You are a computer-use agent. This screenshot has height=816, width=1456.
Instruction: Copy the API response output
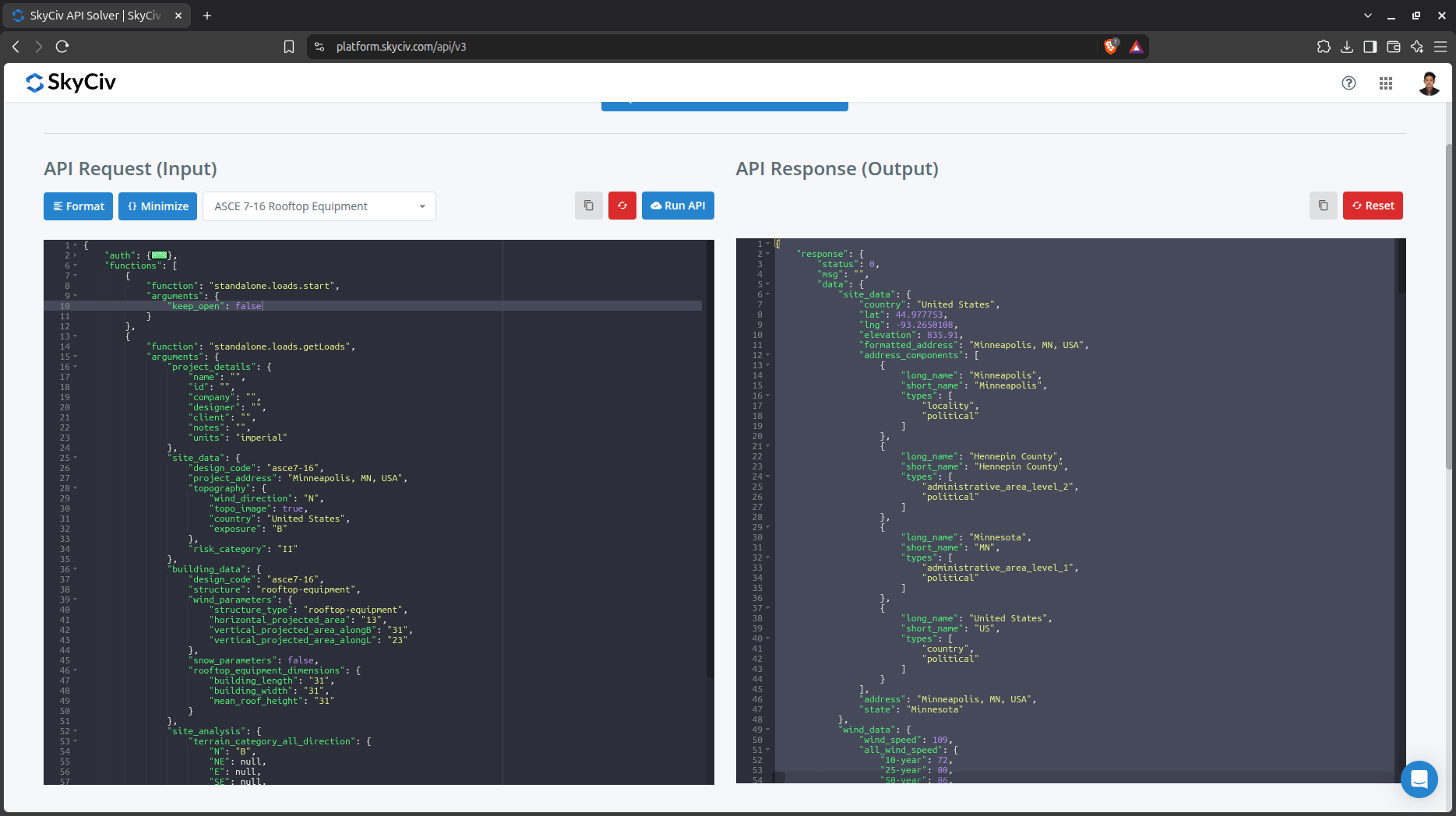(1324, 206)
